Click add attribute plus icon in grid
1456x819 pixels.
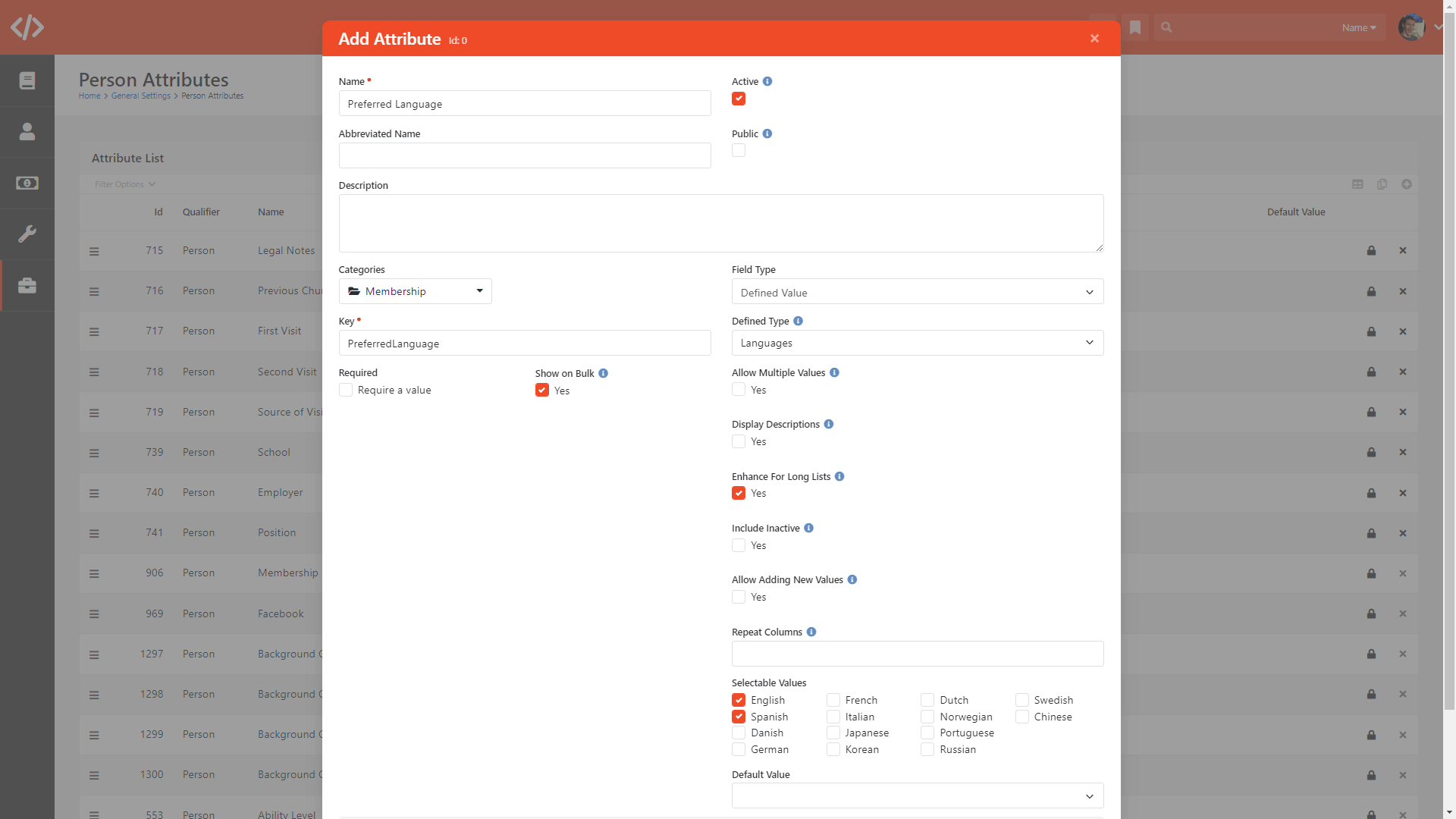[x=1407, y=184]
